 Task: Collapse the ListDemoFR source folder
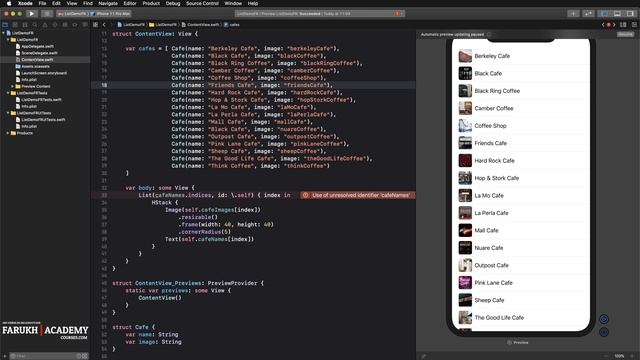pyautogui.click(x=8, y=40)
